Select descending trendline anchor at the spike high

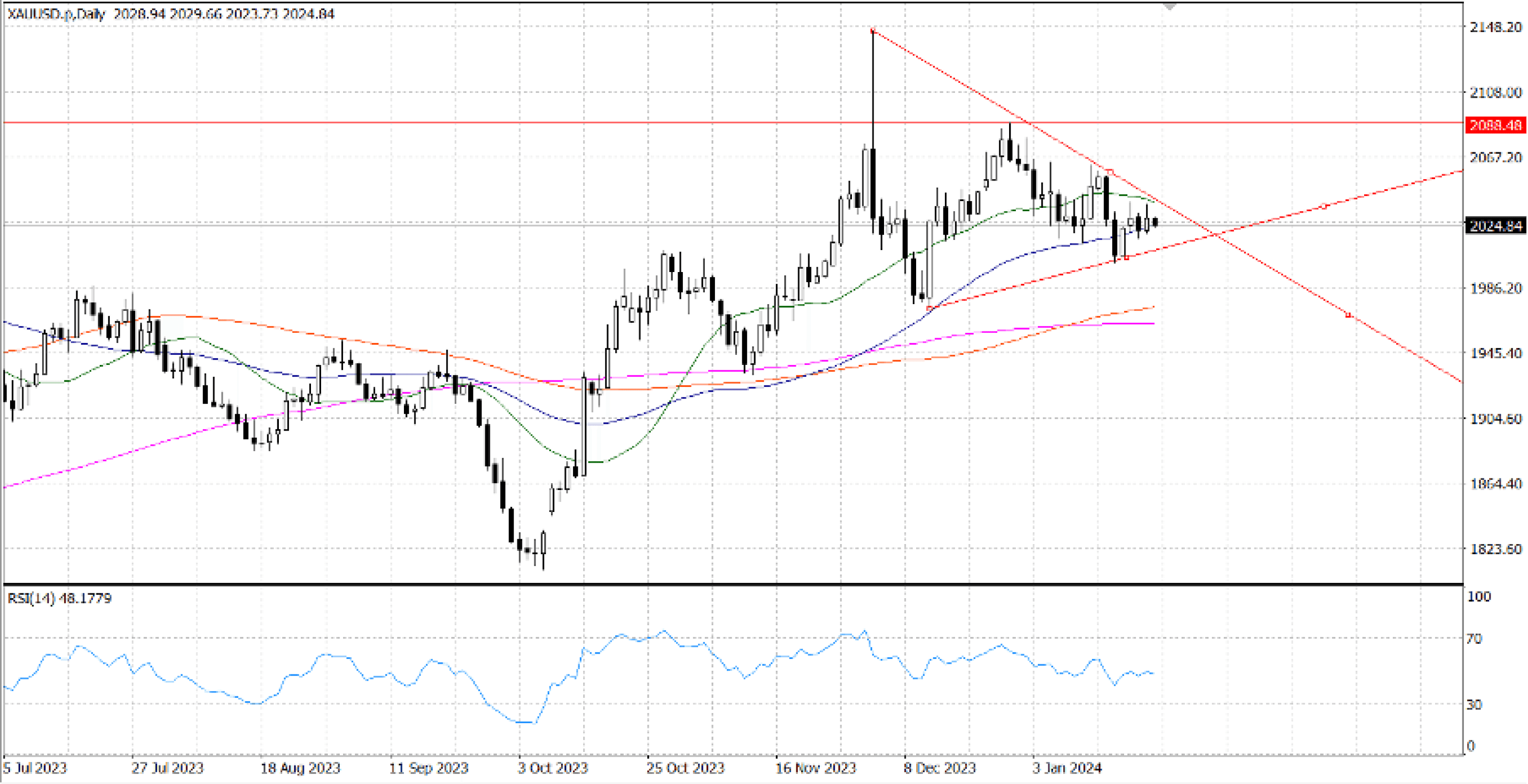click(873, 30)
